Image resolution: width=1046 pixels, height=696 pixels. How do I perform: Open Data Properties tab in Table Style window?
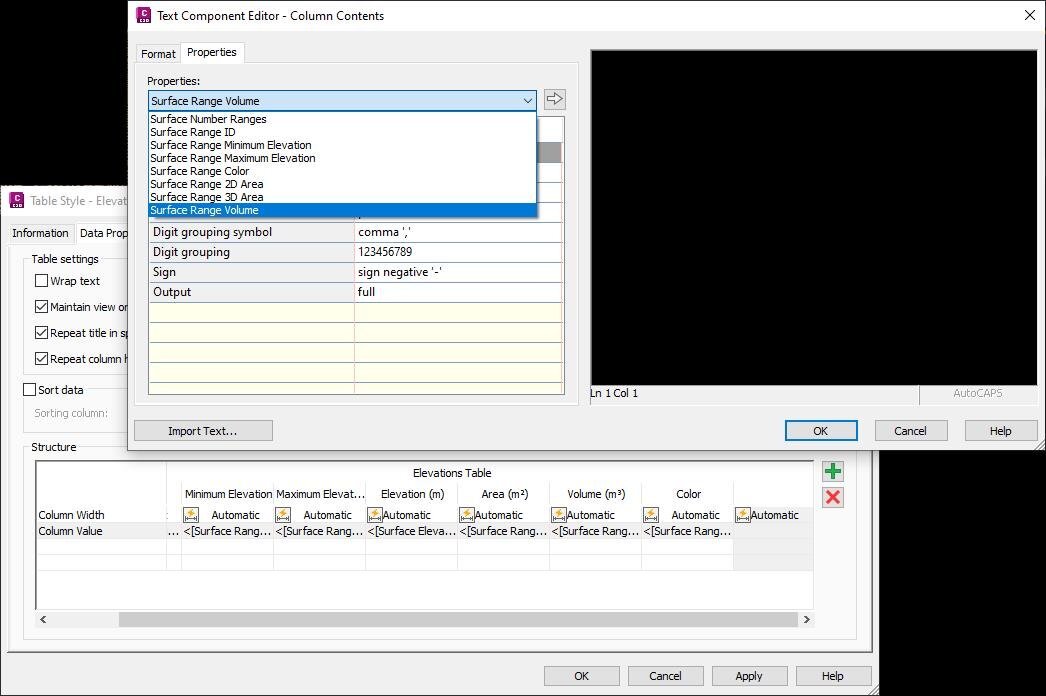pos(103,233)
